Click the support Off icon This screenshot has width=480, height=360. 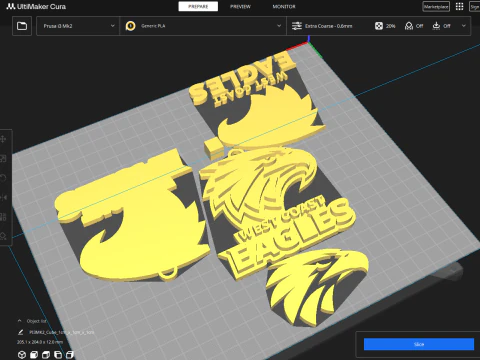409,26
